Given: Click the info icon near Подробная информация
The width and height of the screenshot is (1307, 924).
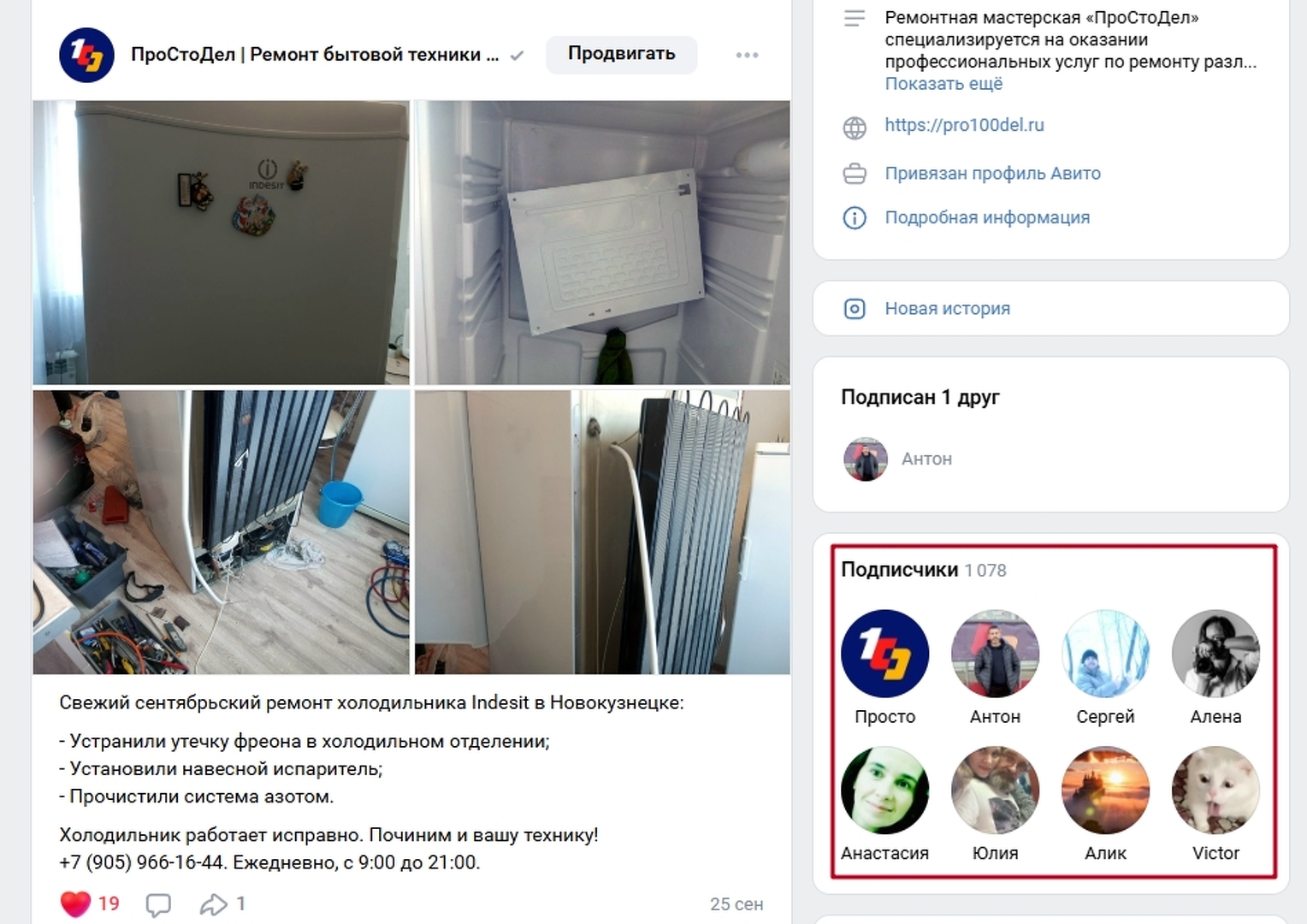Looking at the screenshot, I should pos(855,218).
